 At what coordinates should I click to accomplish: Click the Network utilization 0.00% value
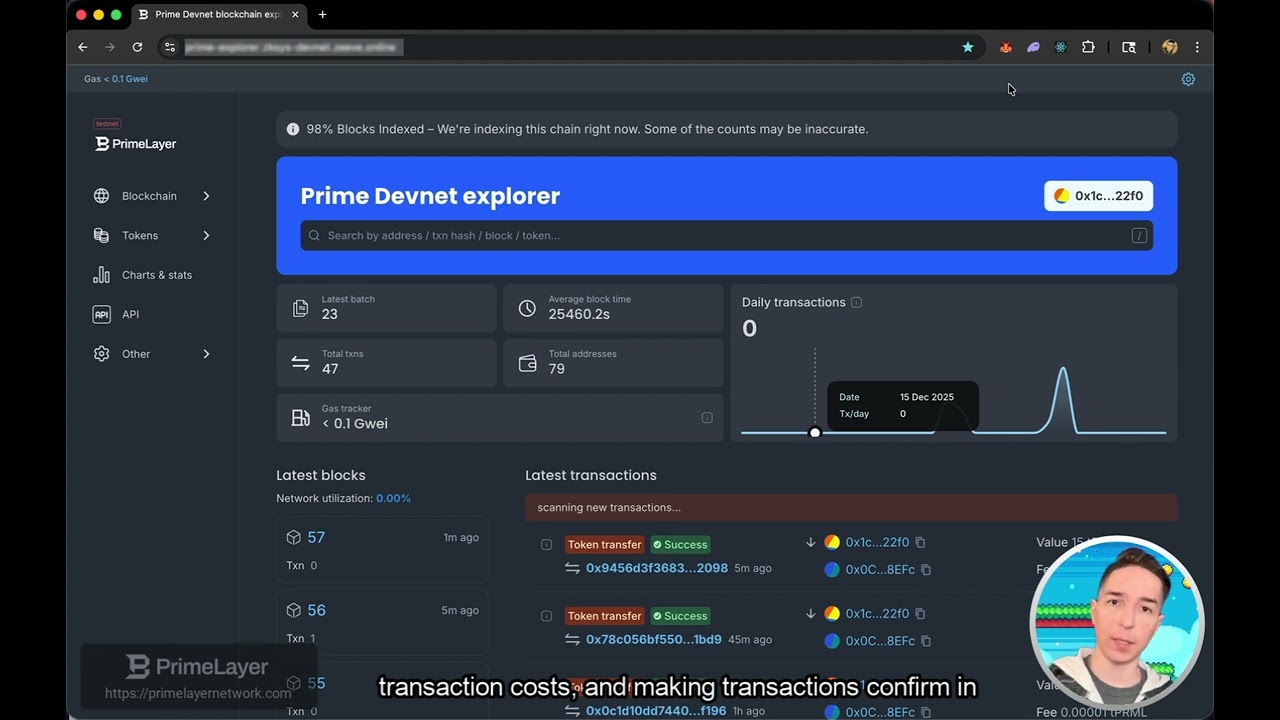tap(393, 498)
